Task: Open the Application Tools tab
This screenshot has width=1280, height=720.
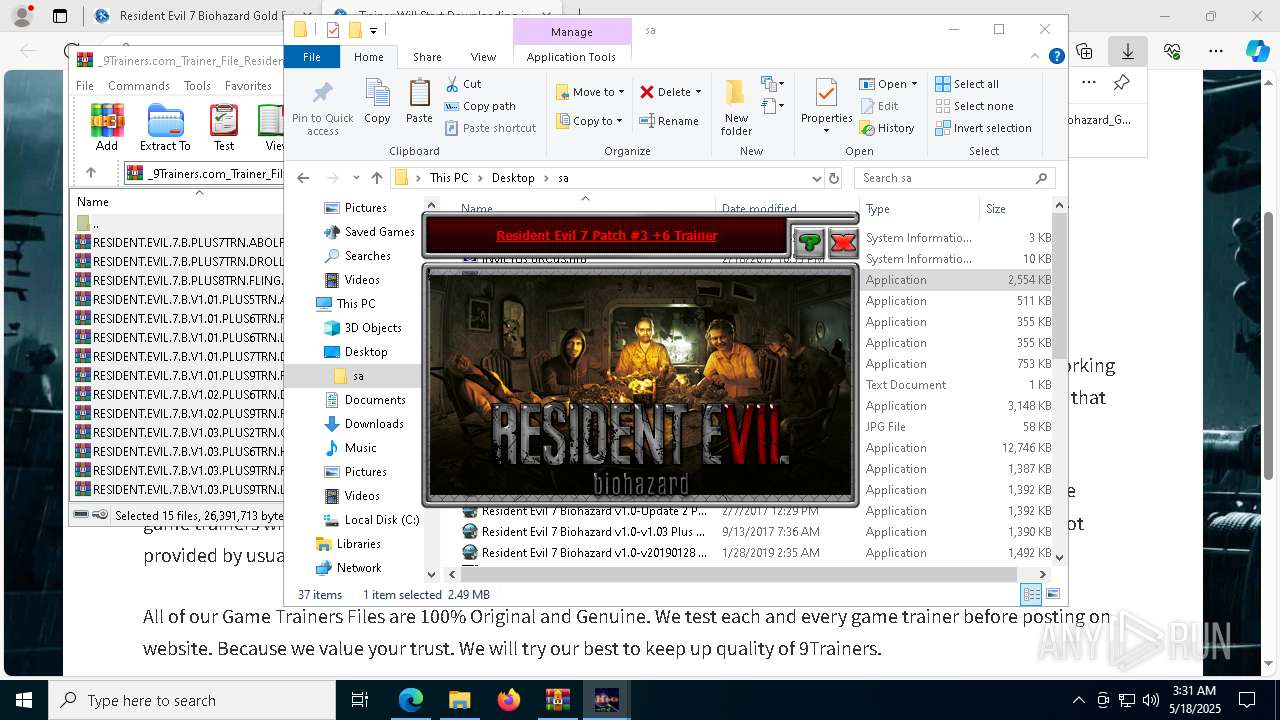Action: tap(571, 57)
